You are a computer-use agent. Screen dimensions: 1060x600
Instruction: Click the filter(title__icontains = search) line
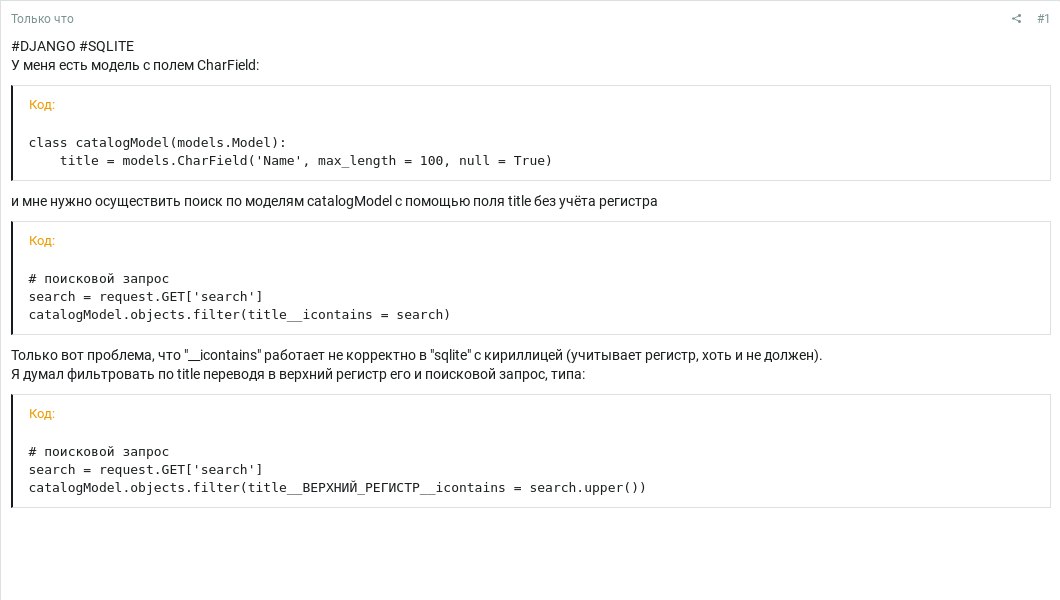pos(239,315)
